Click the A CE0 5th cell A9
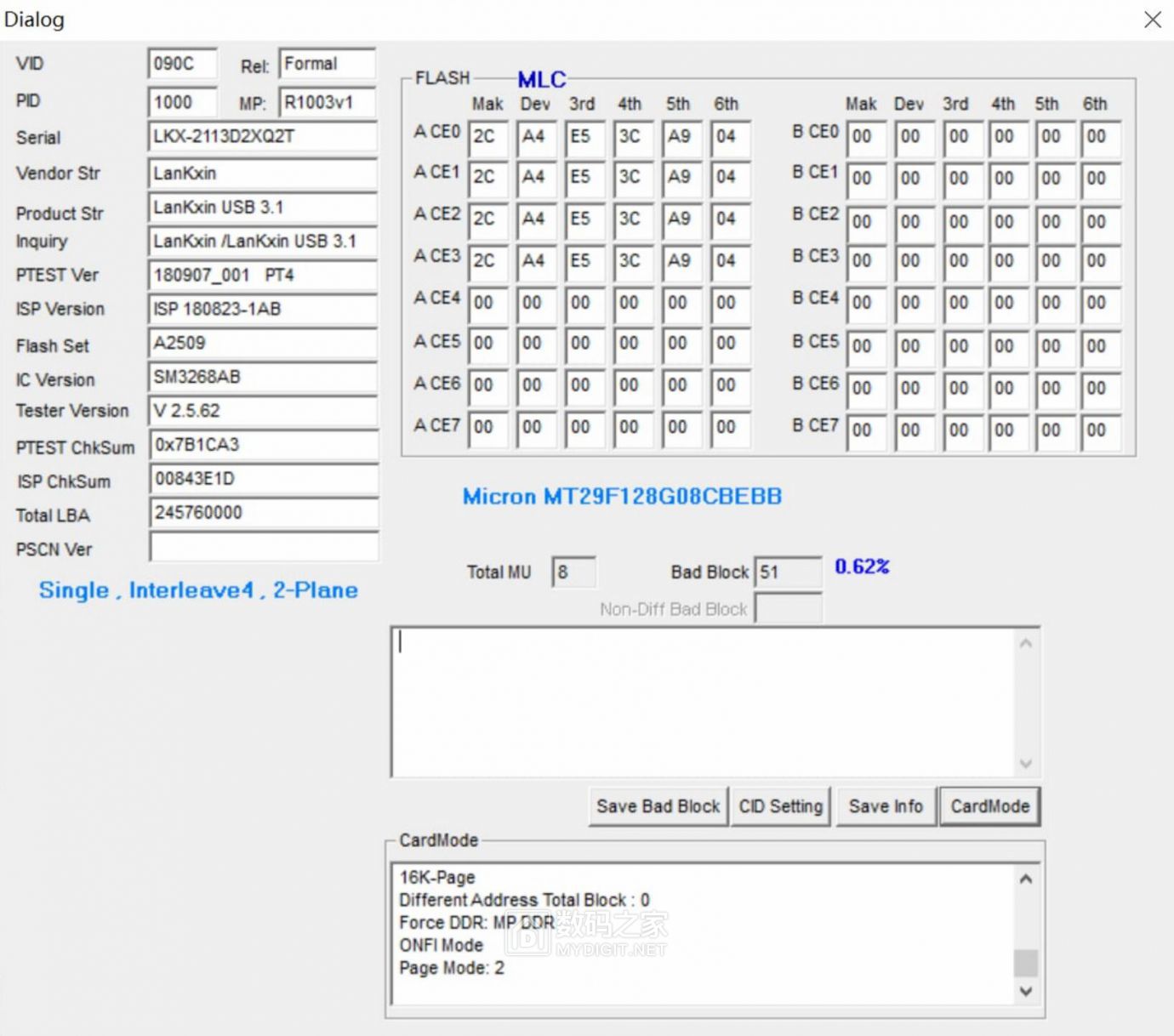The width and height of the screenshot is (1174, 1036). pos(682,138)
